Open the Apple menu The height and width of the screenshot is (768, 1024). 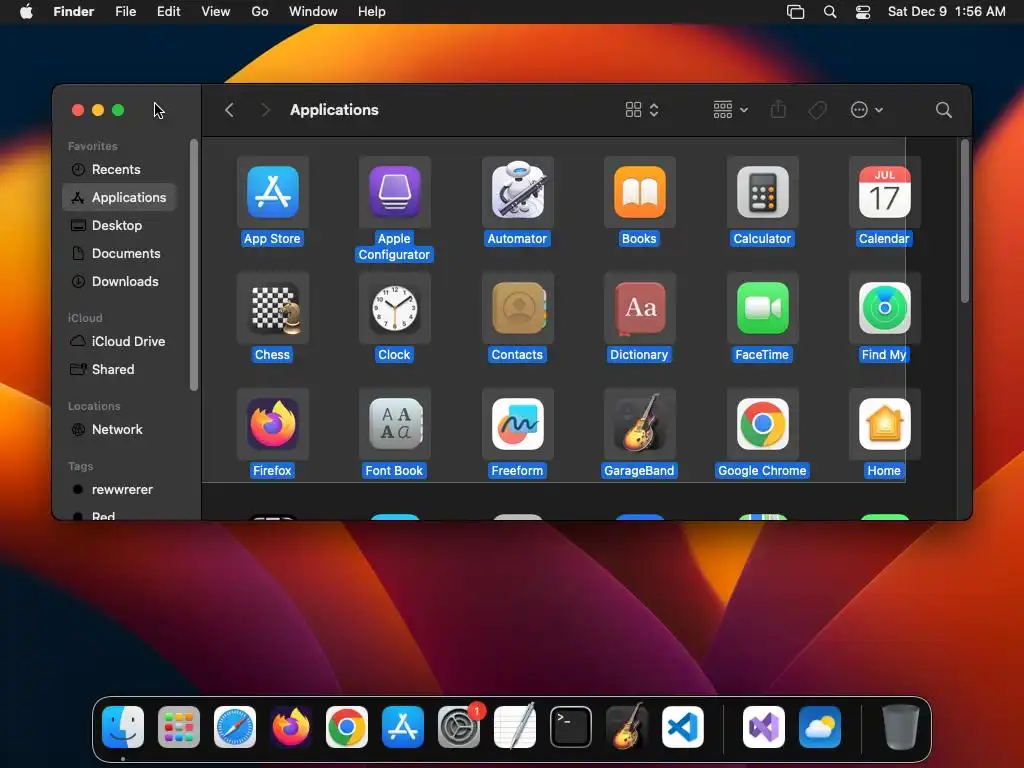pos(26,12)
